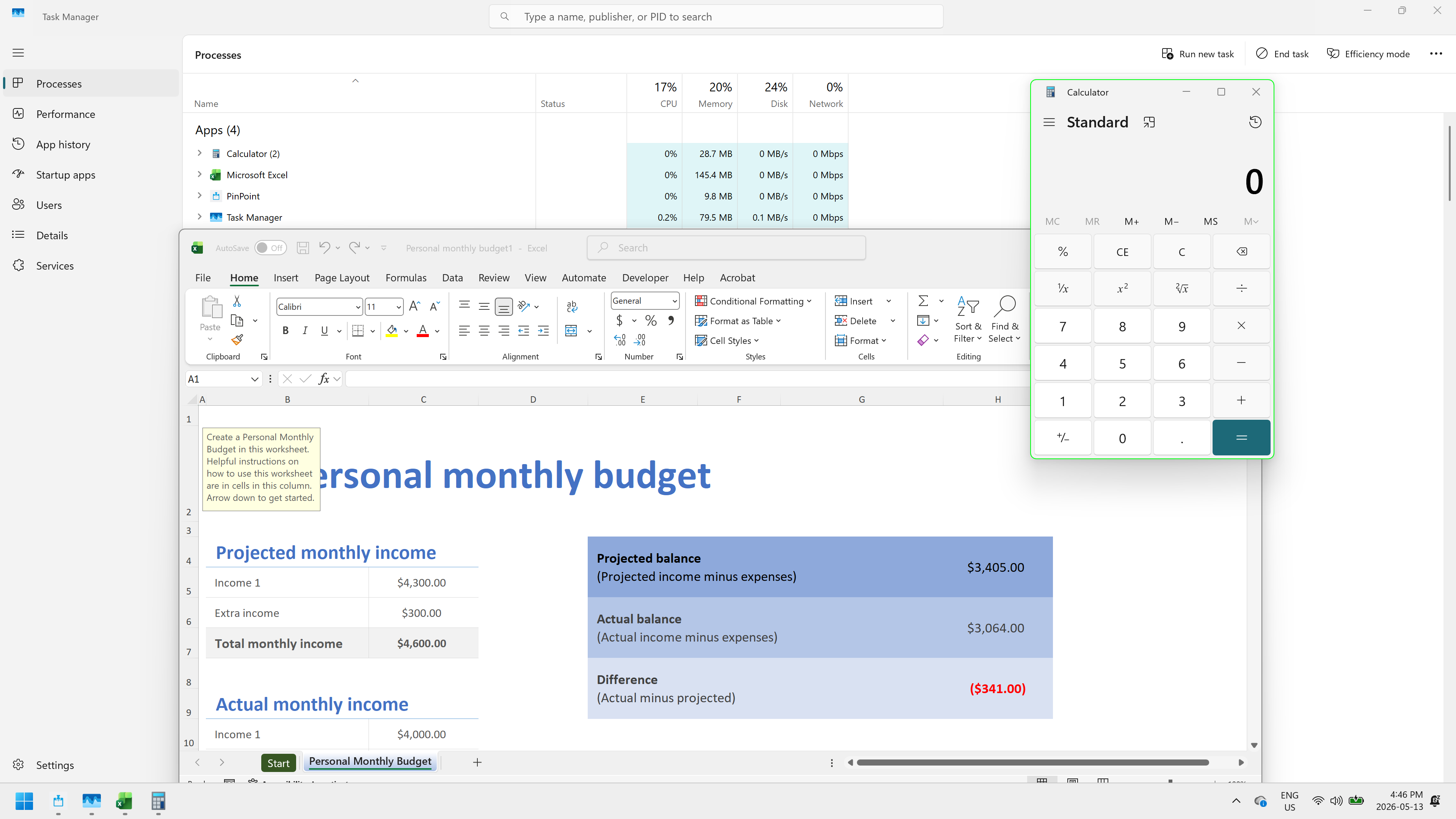Image resolution: width=1456 pixels, height=819 pixels.
Task: Open Startup apps in Task Manager sidebar
Action: point(91,175)
